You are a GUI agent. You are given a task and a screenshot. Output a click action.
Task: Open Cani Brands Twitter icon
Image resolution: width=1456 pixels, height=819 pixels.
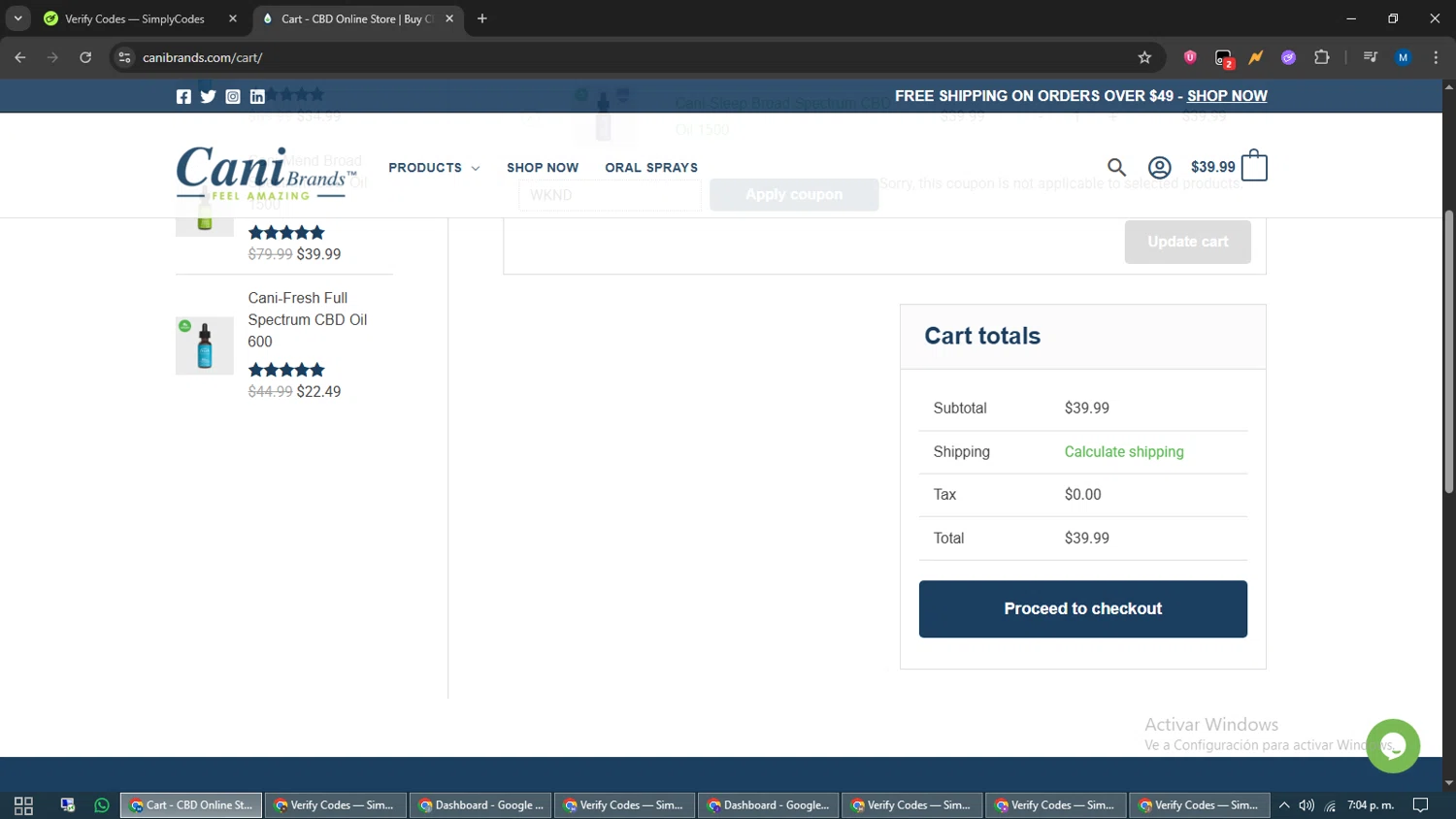coord(208,96)
